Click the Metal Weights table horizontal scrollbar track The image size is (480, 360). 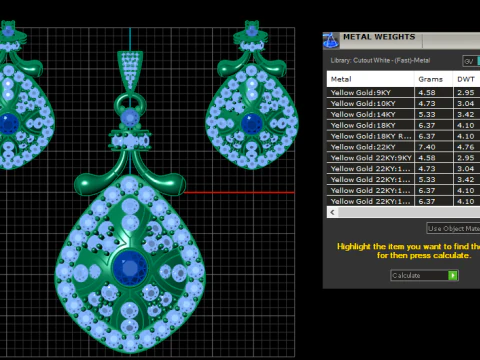(409, 212)
